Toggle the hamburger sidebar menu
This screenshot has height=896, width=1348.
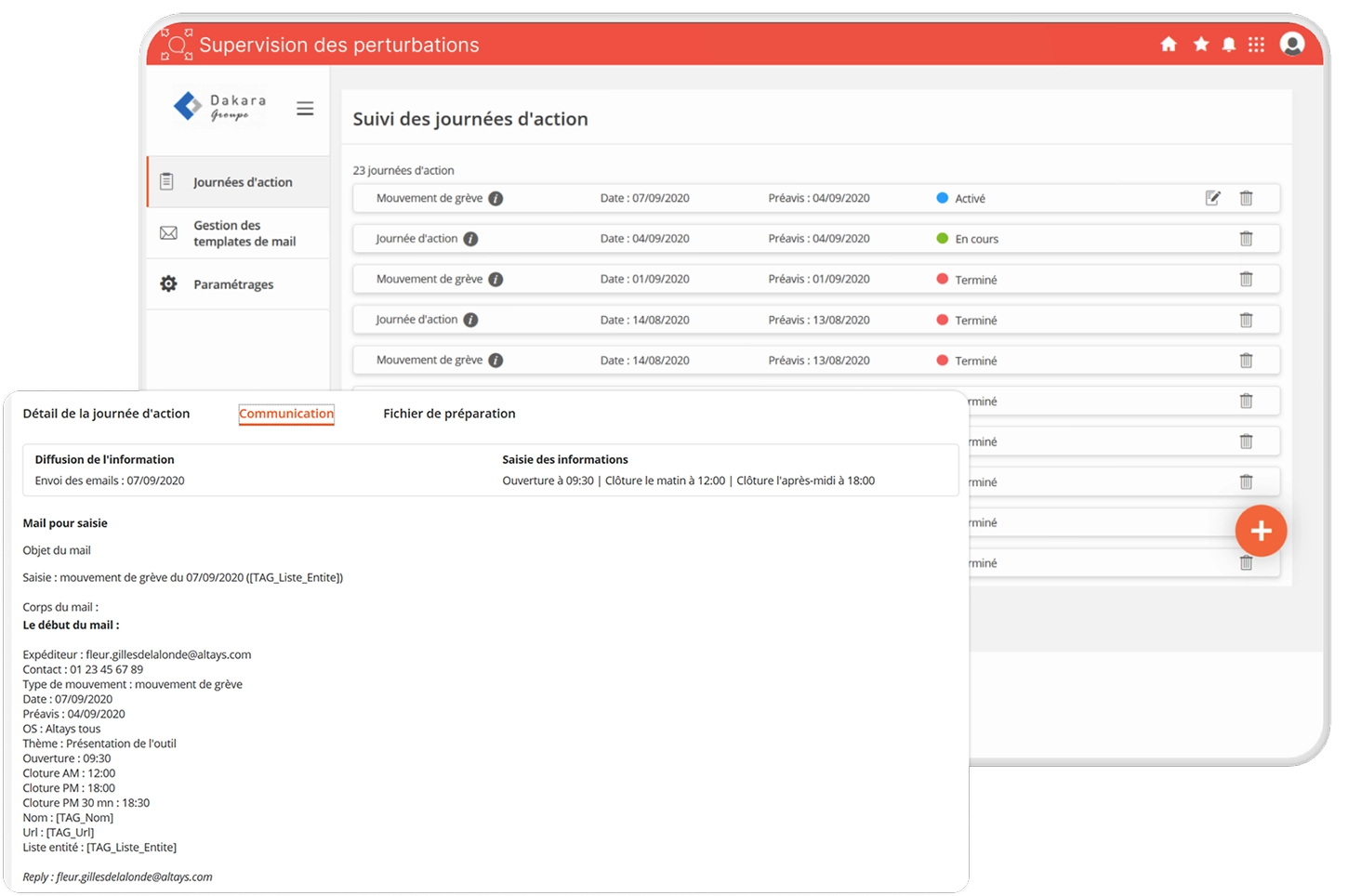pos(305,109)
